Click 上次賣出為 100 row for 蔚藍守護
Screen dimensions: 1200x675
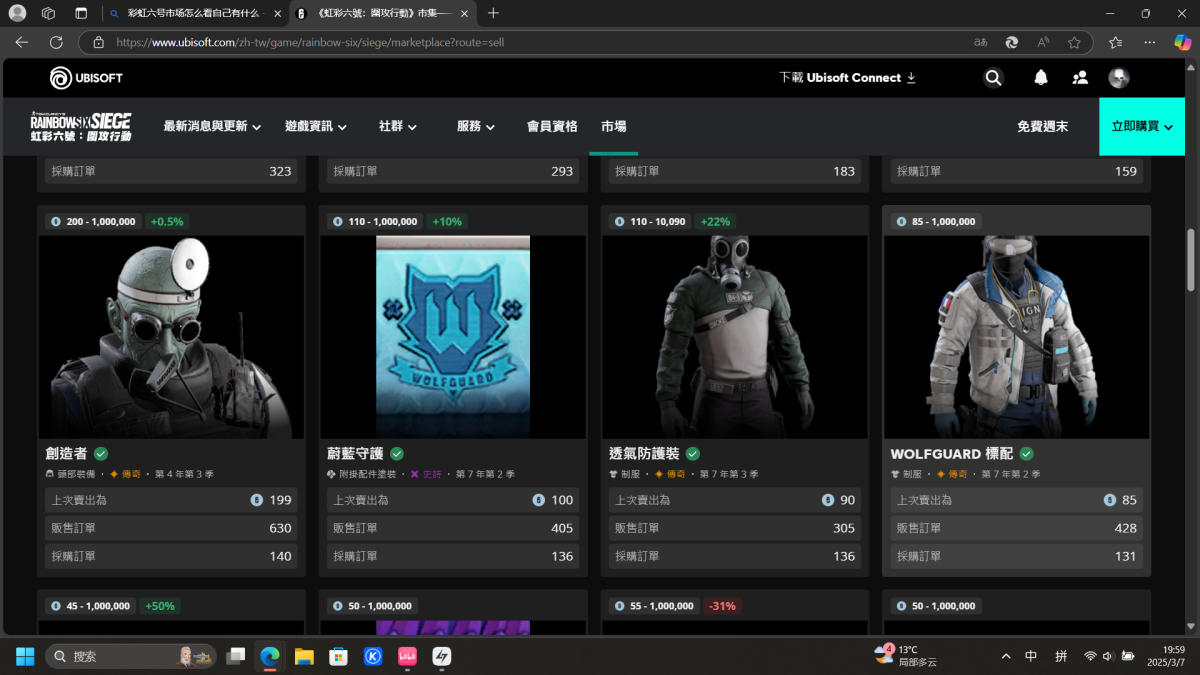[453, 500]
